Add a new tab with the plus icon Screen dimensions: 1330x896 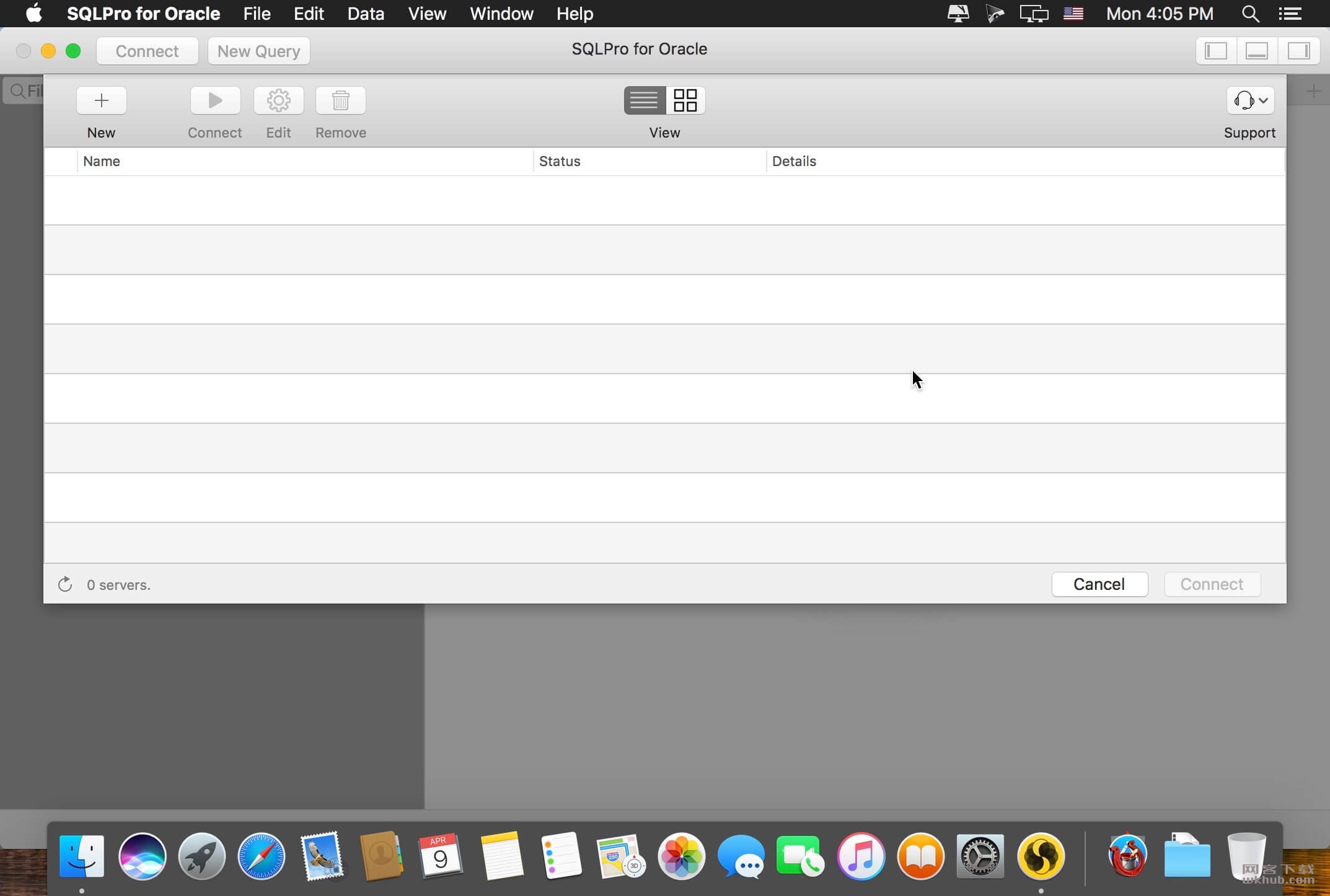click(1313, 92)
